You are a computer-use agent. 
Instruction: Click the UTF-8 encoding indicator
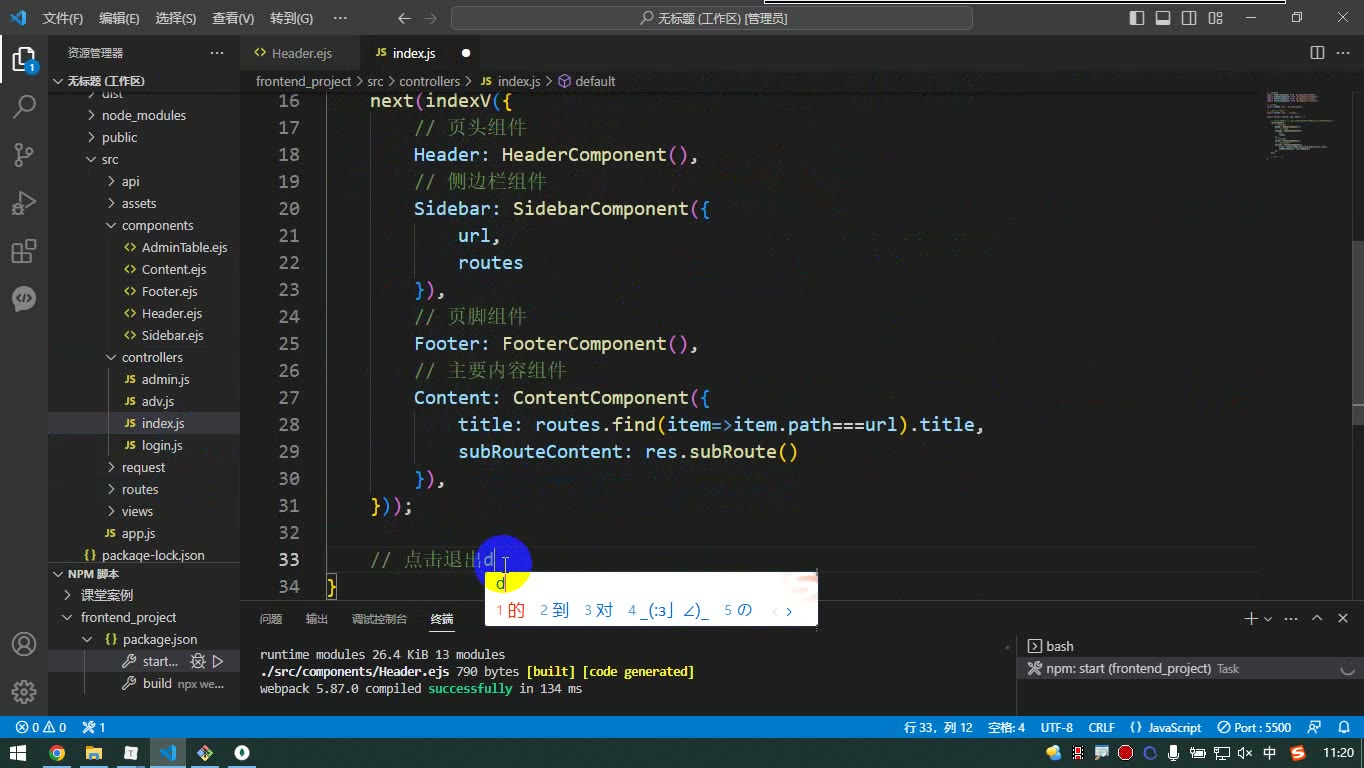click(1056, 727)
